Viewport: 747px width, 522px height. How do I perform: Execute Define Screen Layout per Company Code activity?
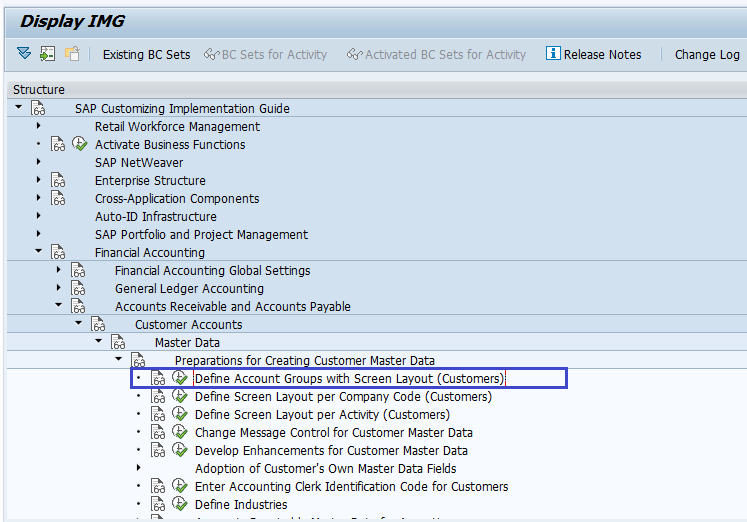(180, 396)
